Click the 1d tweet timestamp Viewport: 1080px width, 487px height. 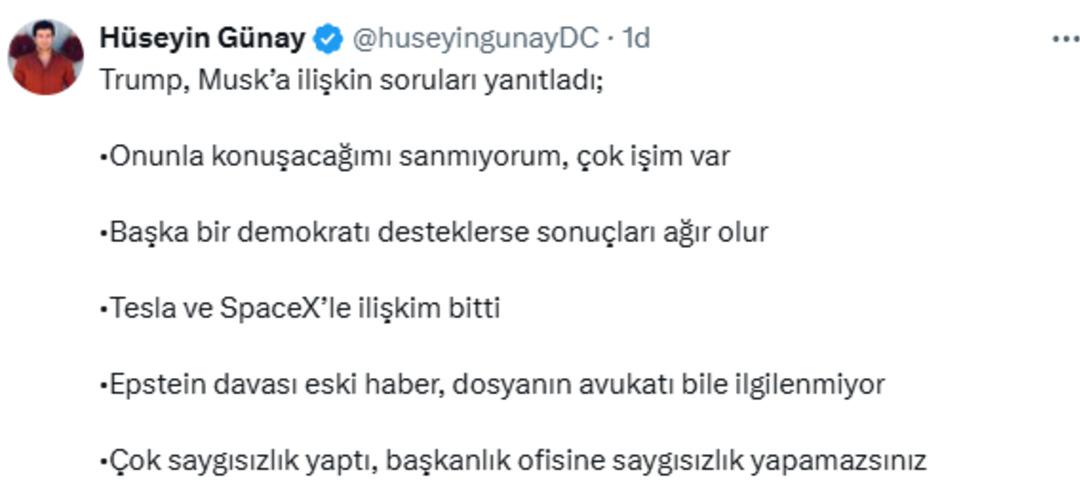coord(636,39)
